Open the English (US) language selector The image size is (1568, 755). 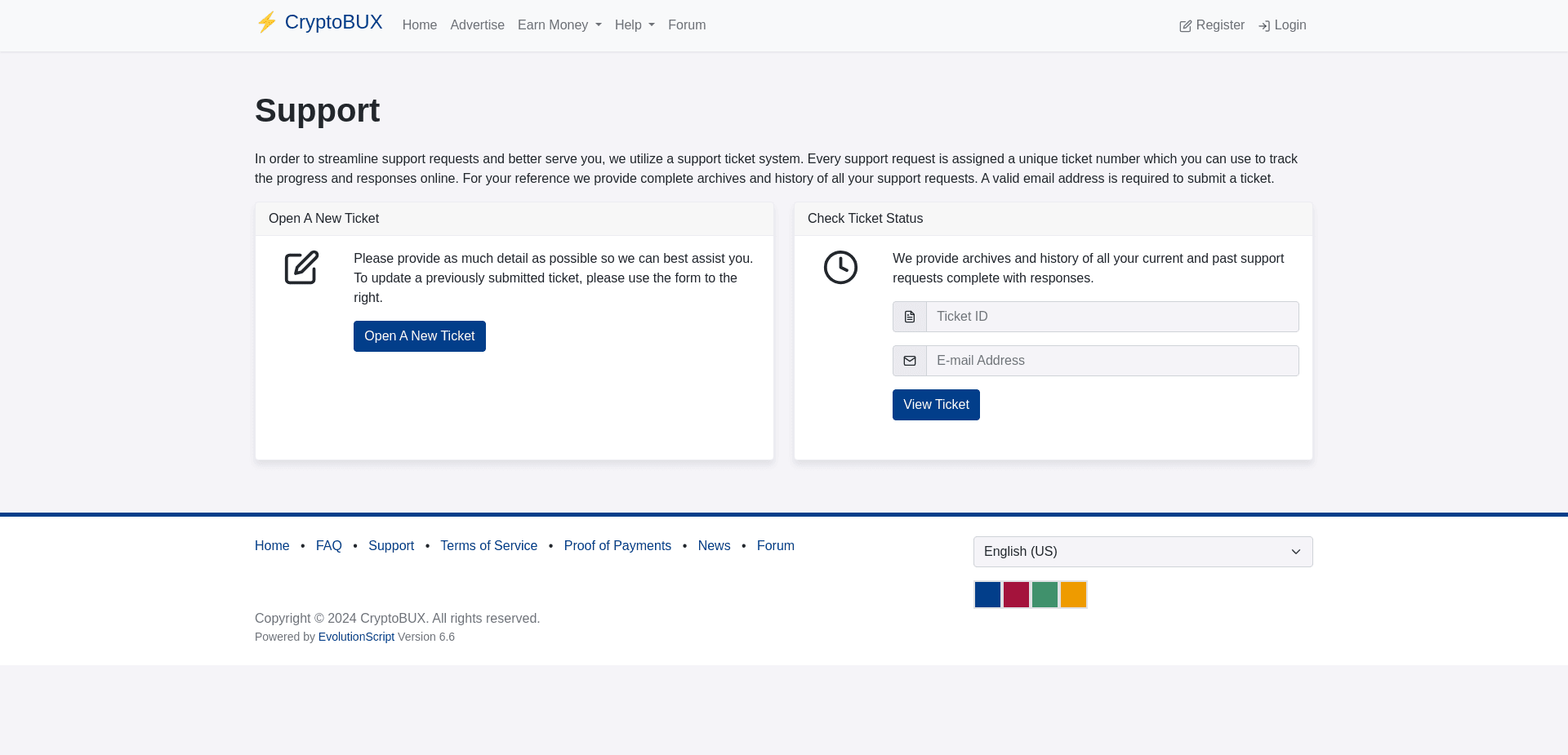pyautogui.click(x=1143, y=552)
